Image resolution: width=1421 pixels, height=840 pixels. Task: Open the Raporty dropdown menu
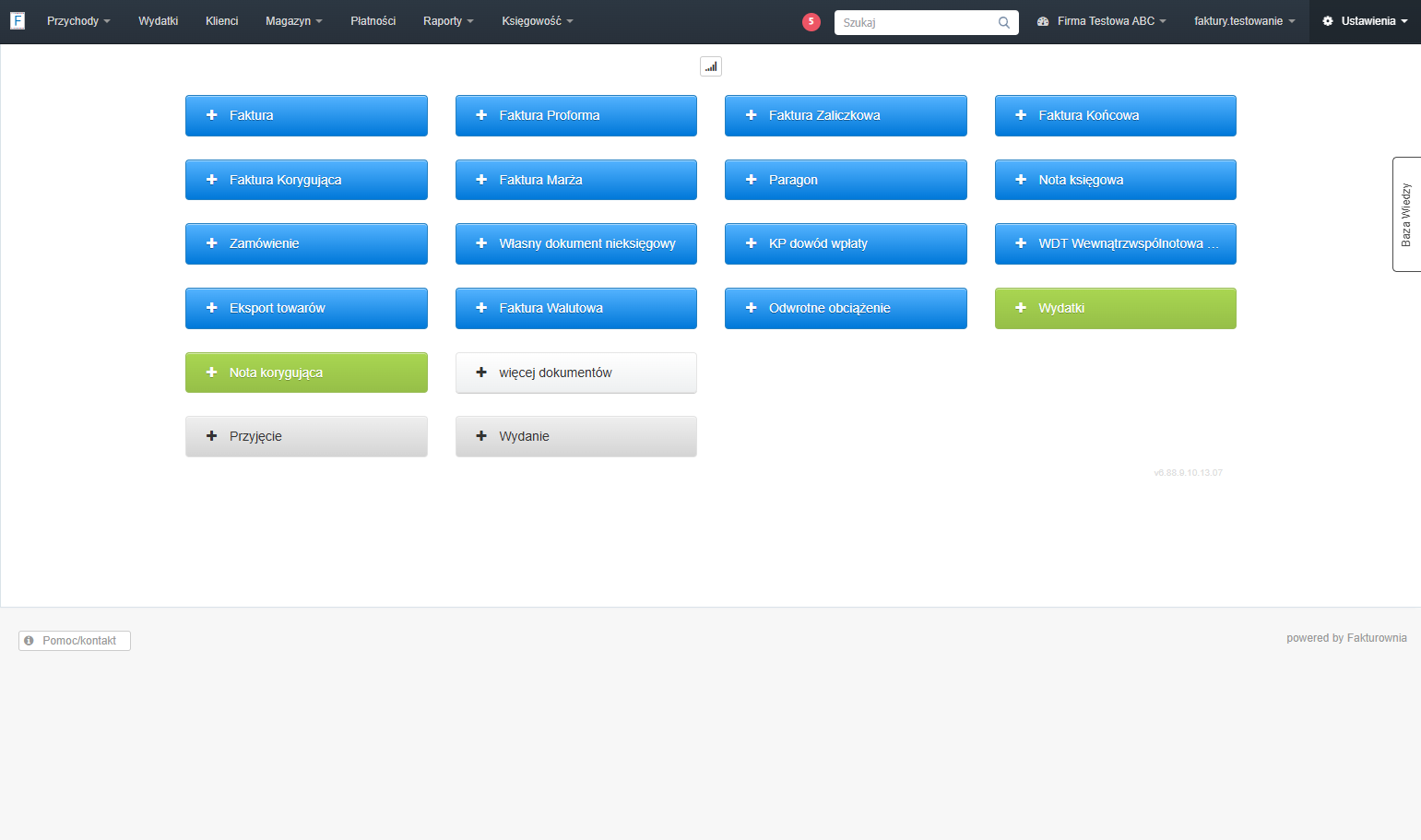(x=448, y=21)
